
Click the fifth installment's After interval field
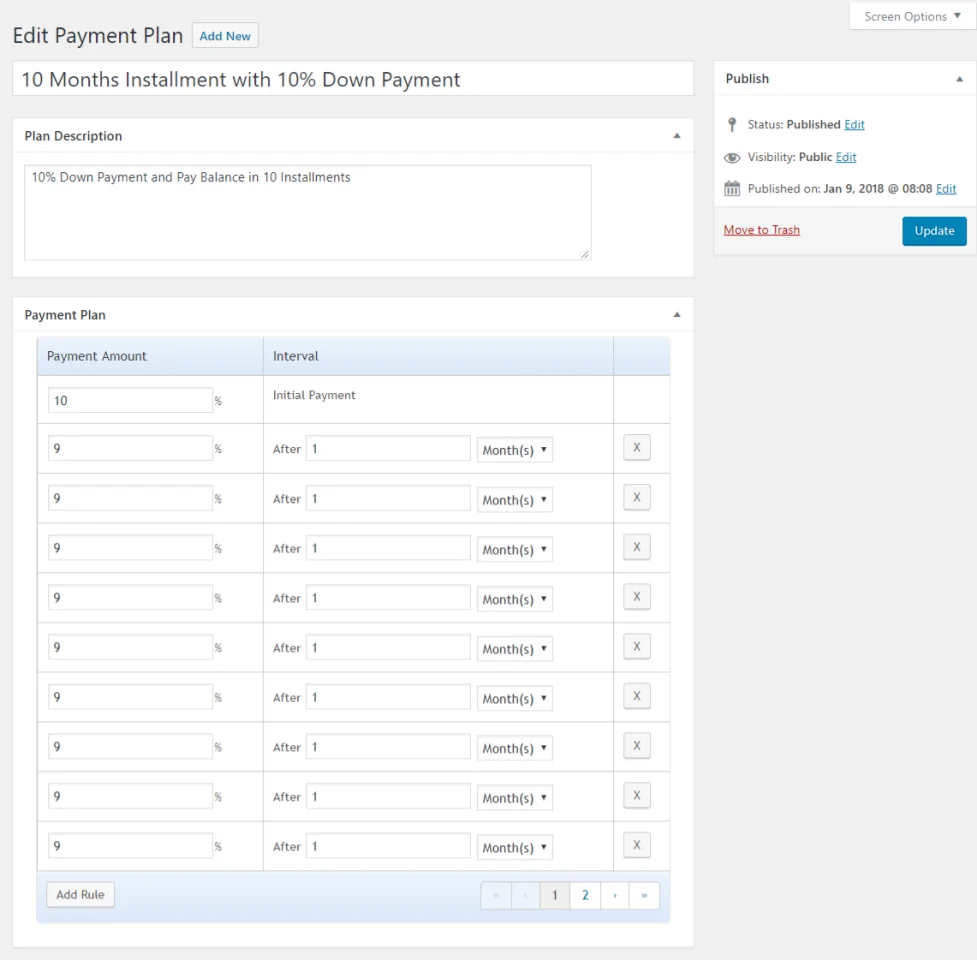pyautogui.click(x=388, y=647)
